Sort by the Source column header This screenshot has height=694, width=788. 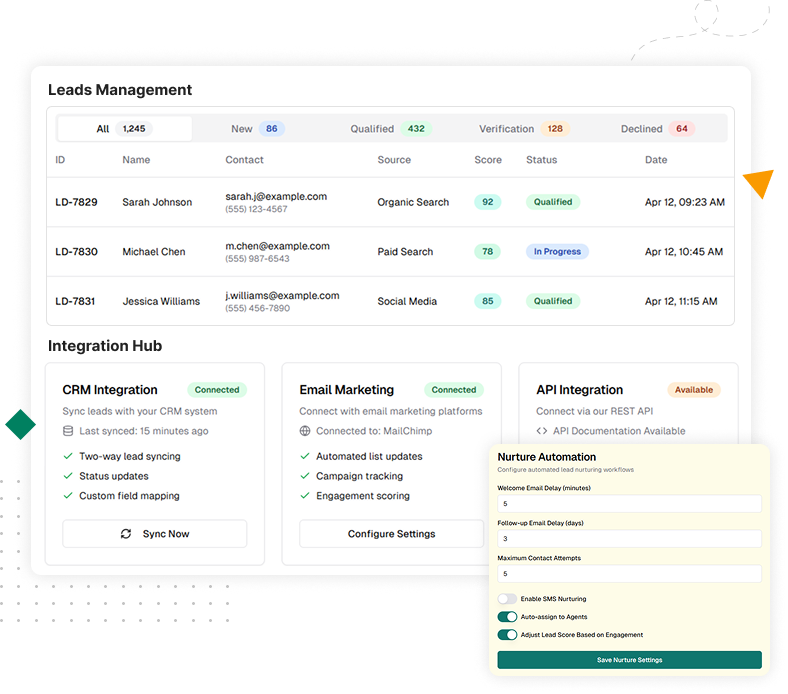395,160
